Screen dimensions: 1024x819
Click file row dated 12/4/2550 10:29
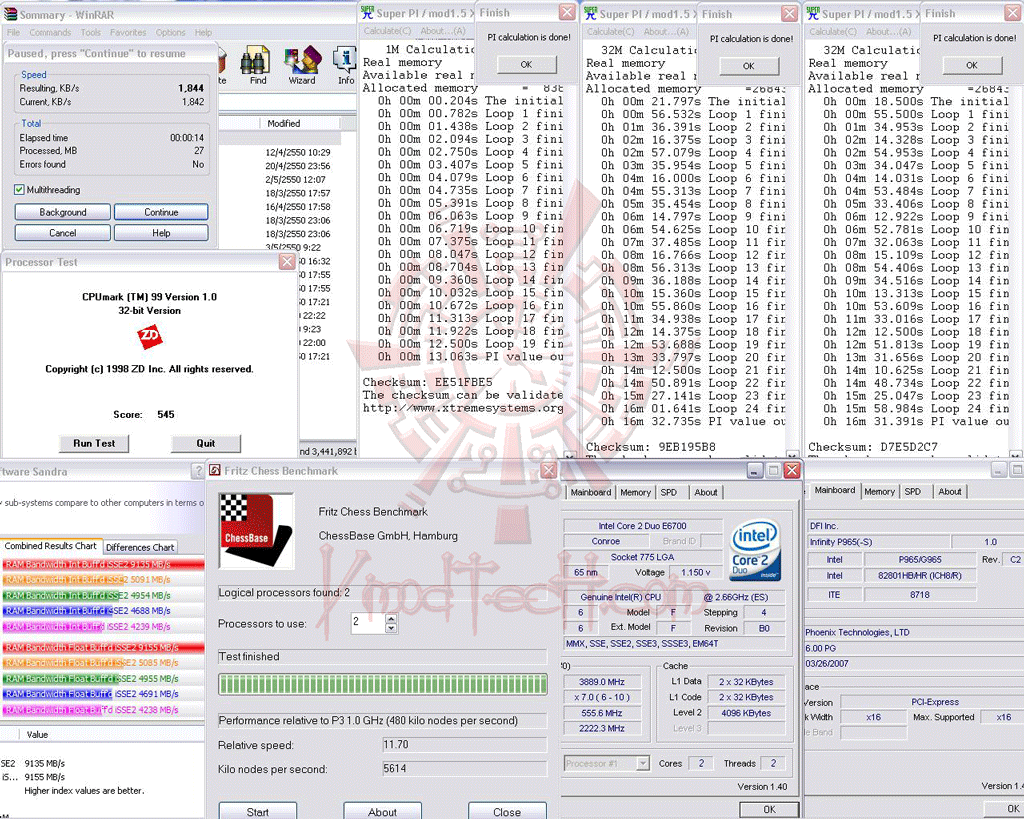[298, 152]
